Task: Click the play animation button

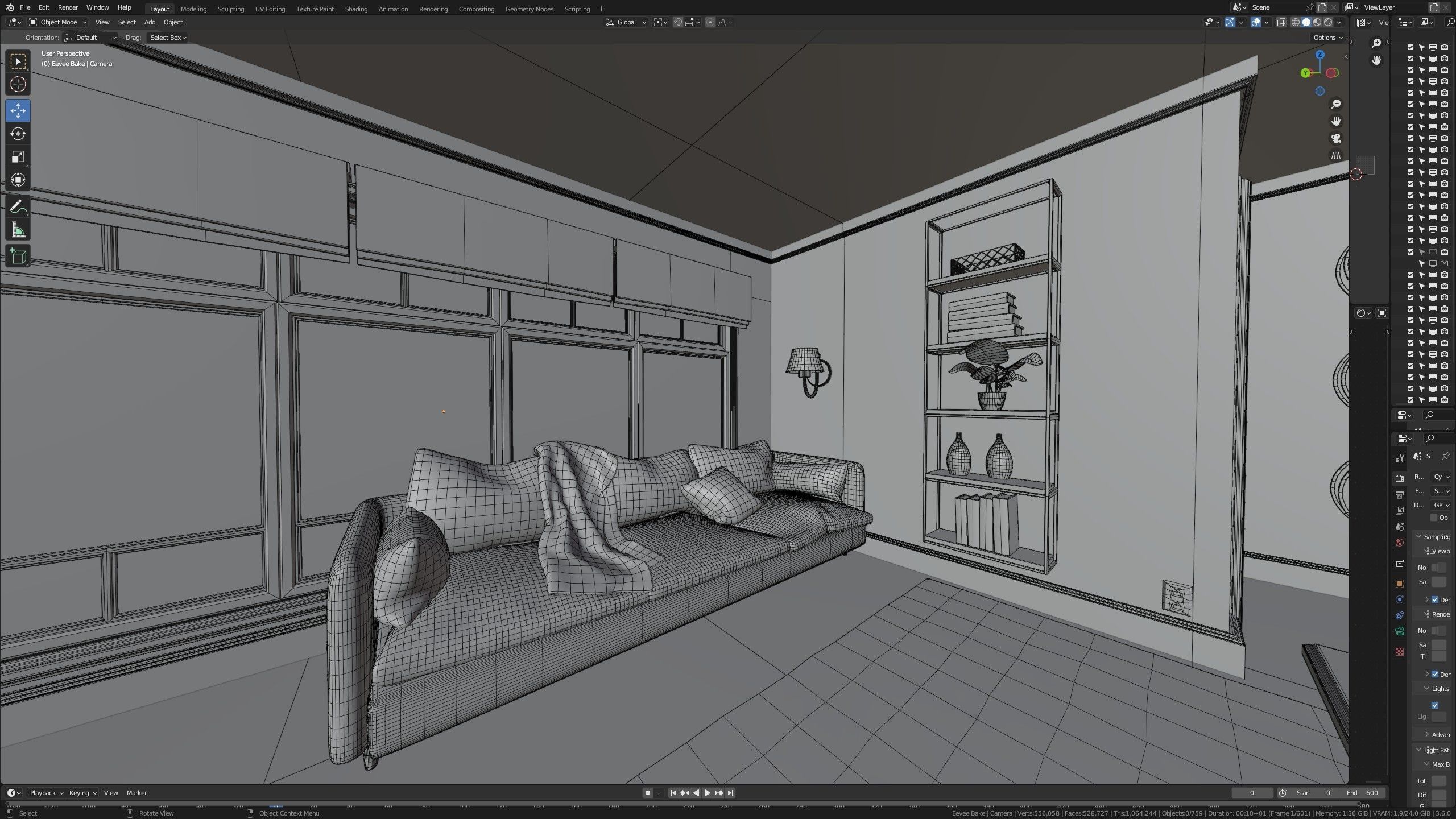Action: point(708,793)
